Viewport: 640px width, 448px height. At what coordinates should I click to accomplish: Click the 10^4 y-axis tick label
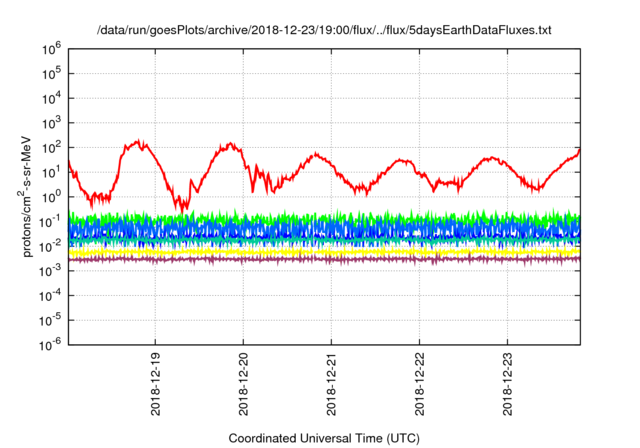pyautogui.click(x=51, y=98)
